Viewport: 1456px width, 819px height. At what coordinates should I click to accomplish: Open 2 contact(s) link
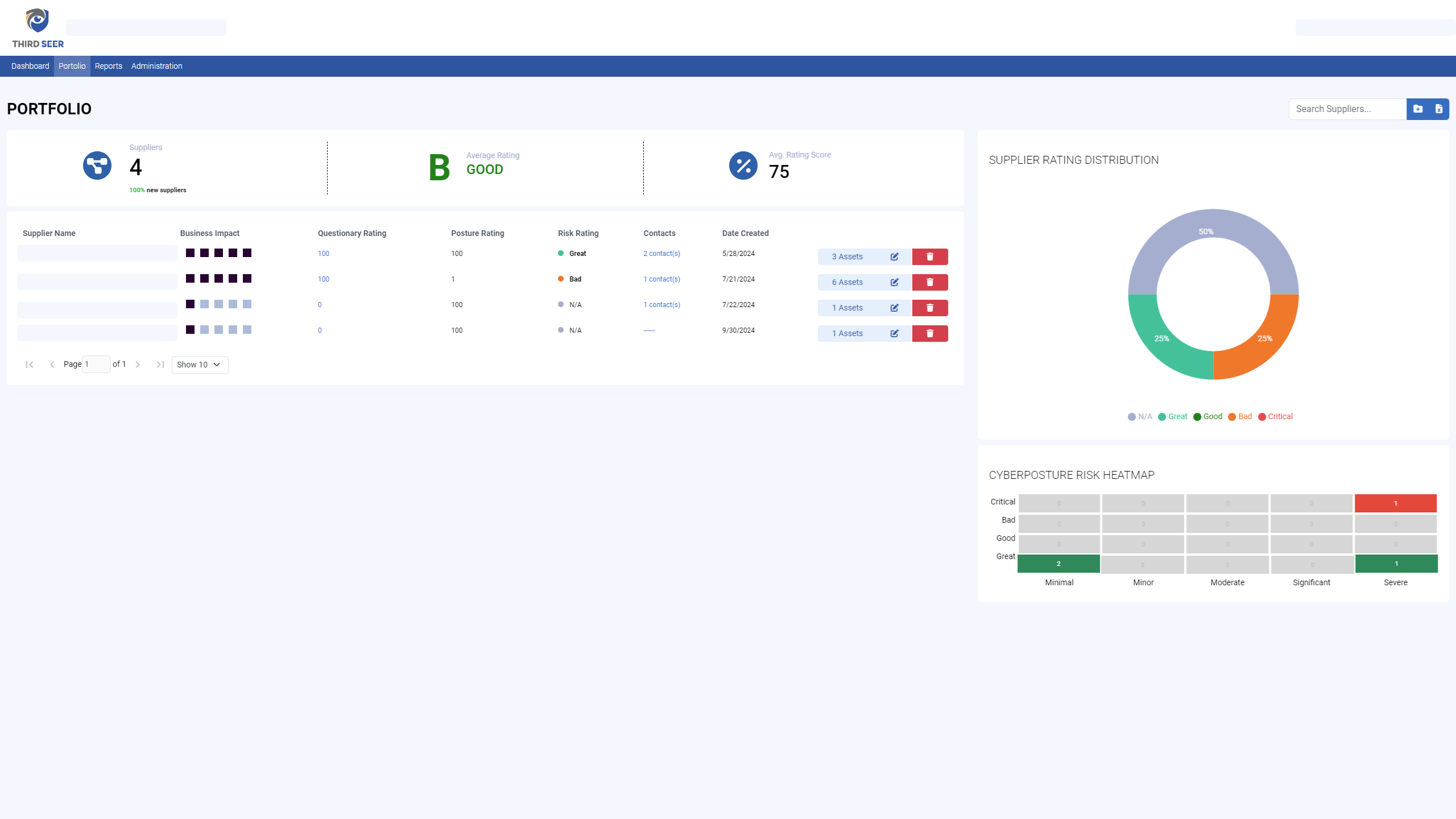662,254
